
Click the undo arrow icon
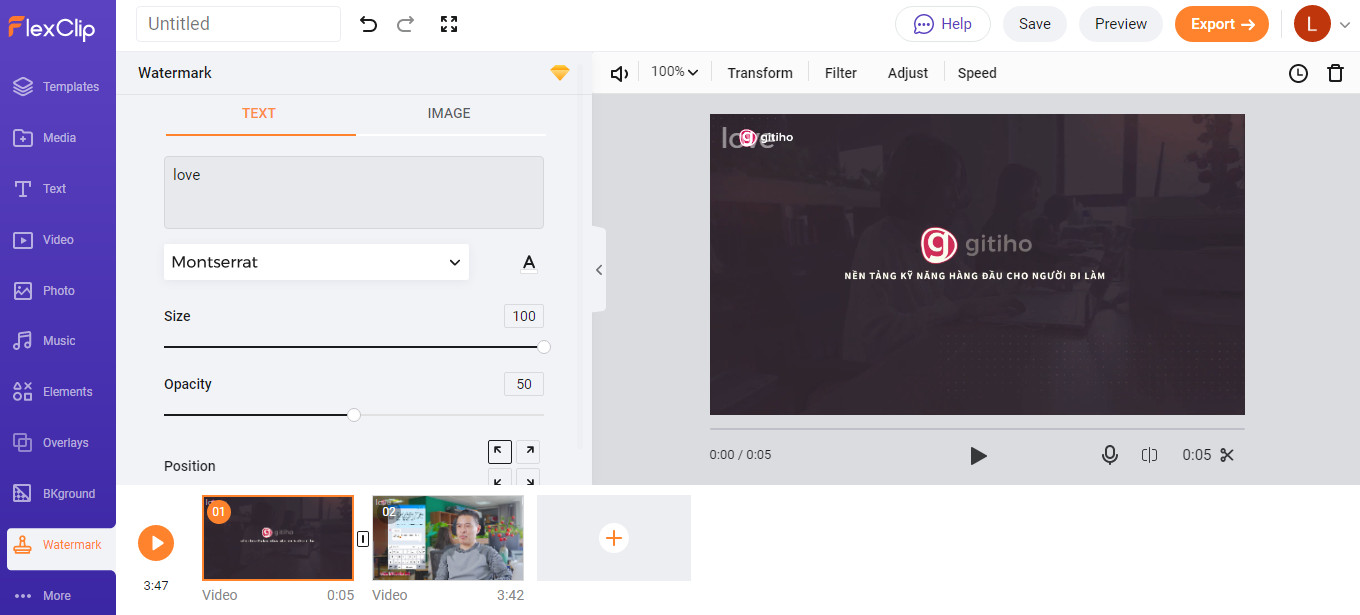(369, 24)
